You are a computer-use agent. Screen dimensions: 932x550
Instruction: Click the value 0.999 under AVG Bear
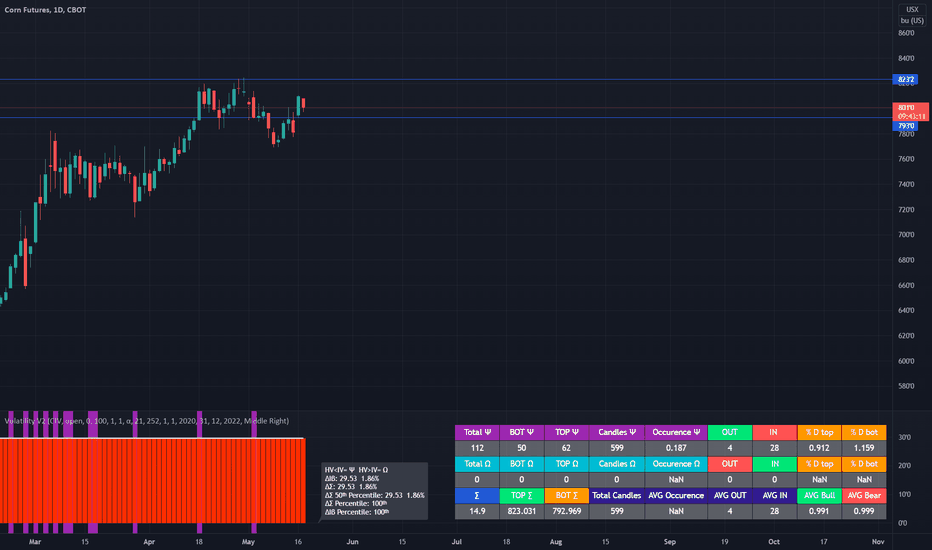[864, 511]
